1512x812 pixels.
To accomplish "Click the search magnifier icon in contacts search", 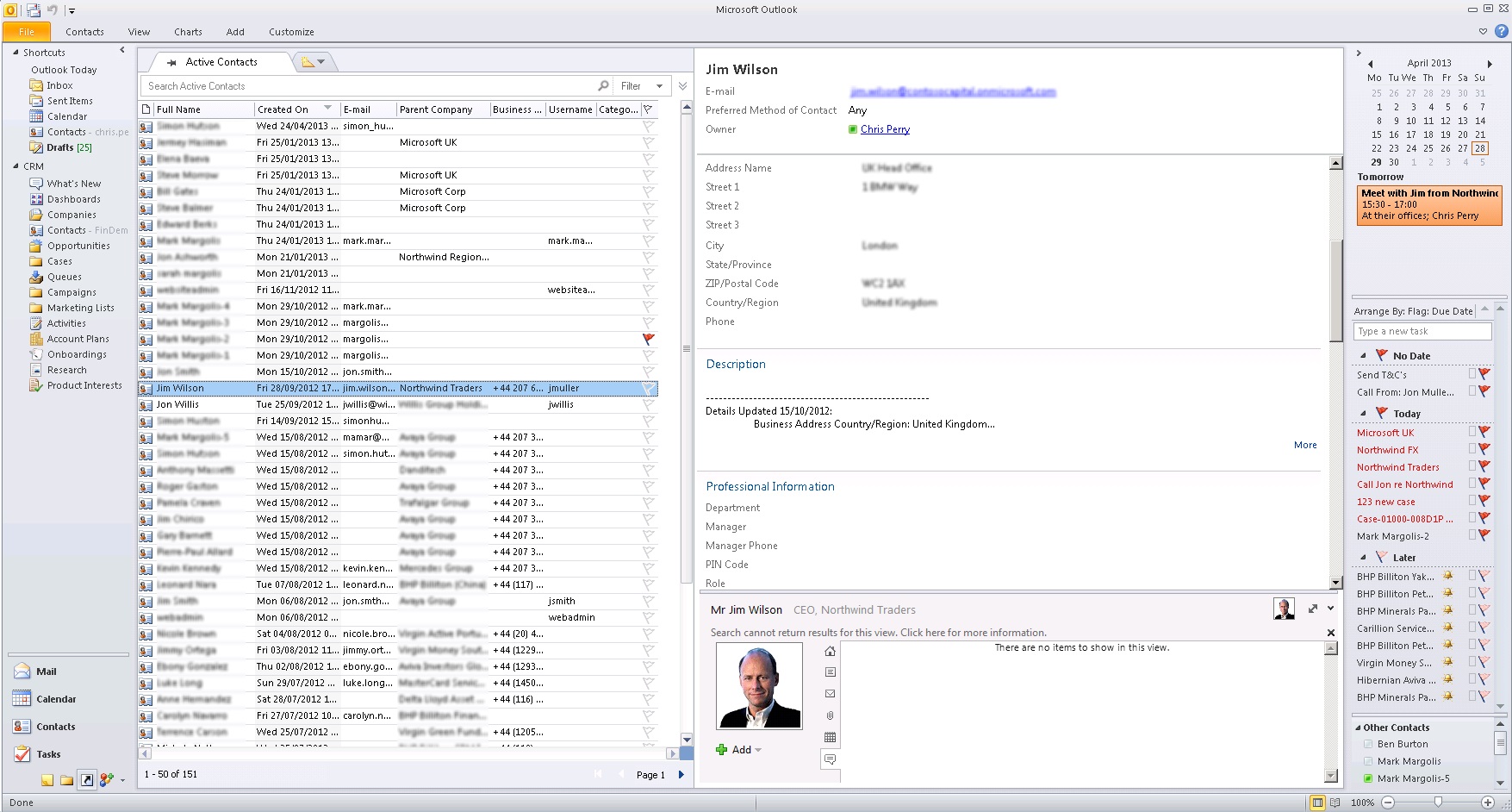I will coord(603,86).
